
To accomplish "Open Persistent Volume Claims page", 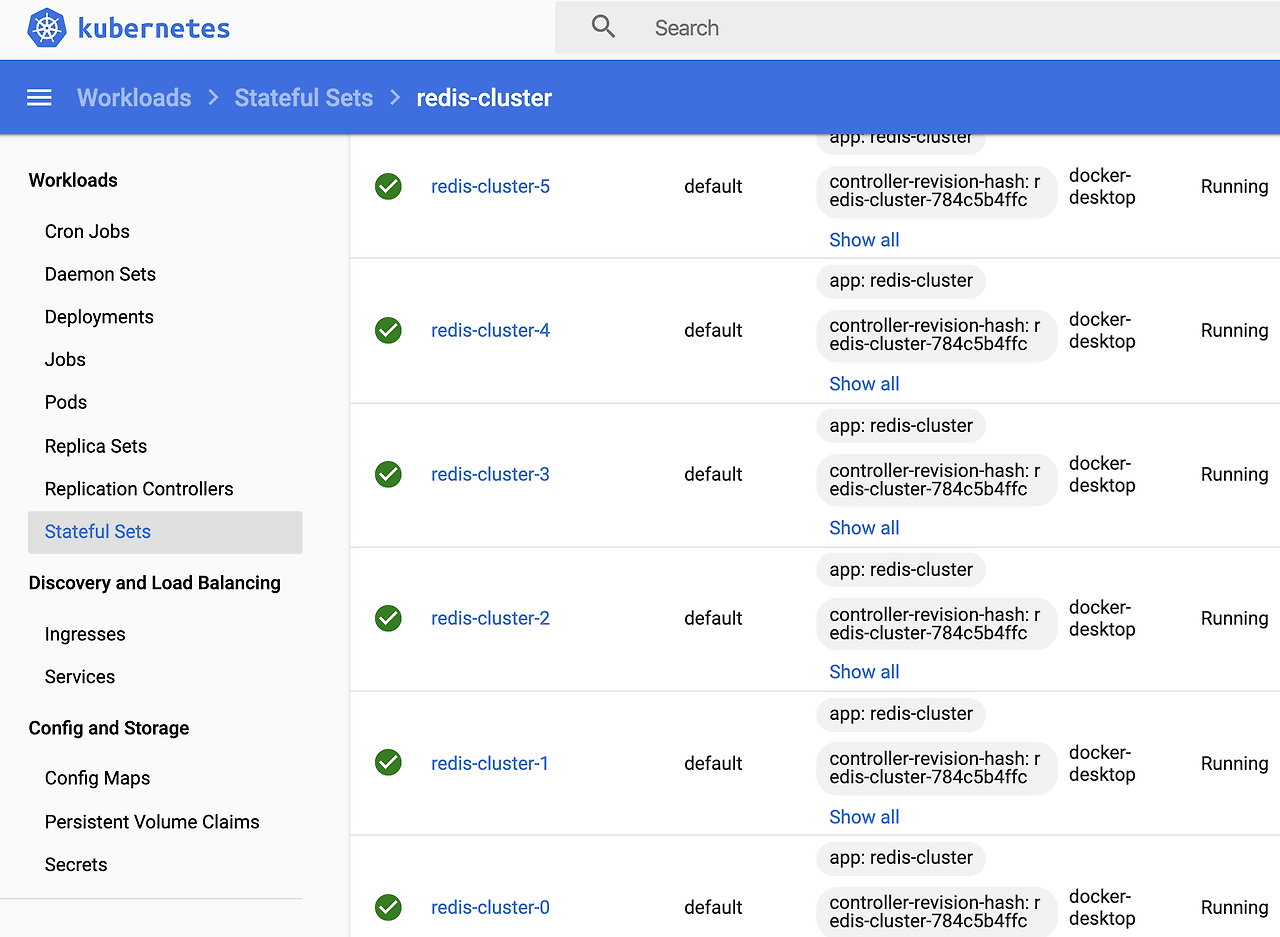I will (x=152, y=822).
